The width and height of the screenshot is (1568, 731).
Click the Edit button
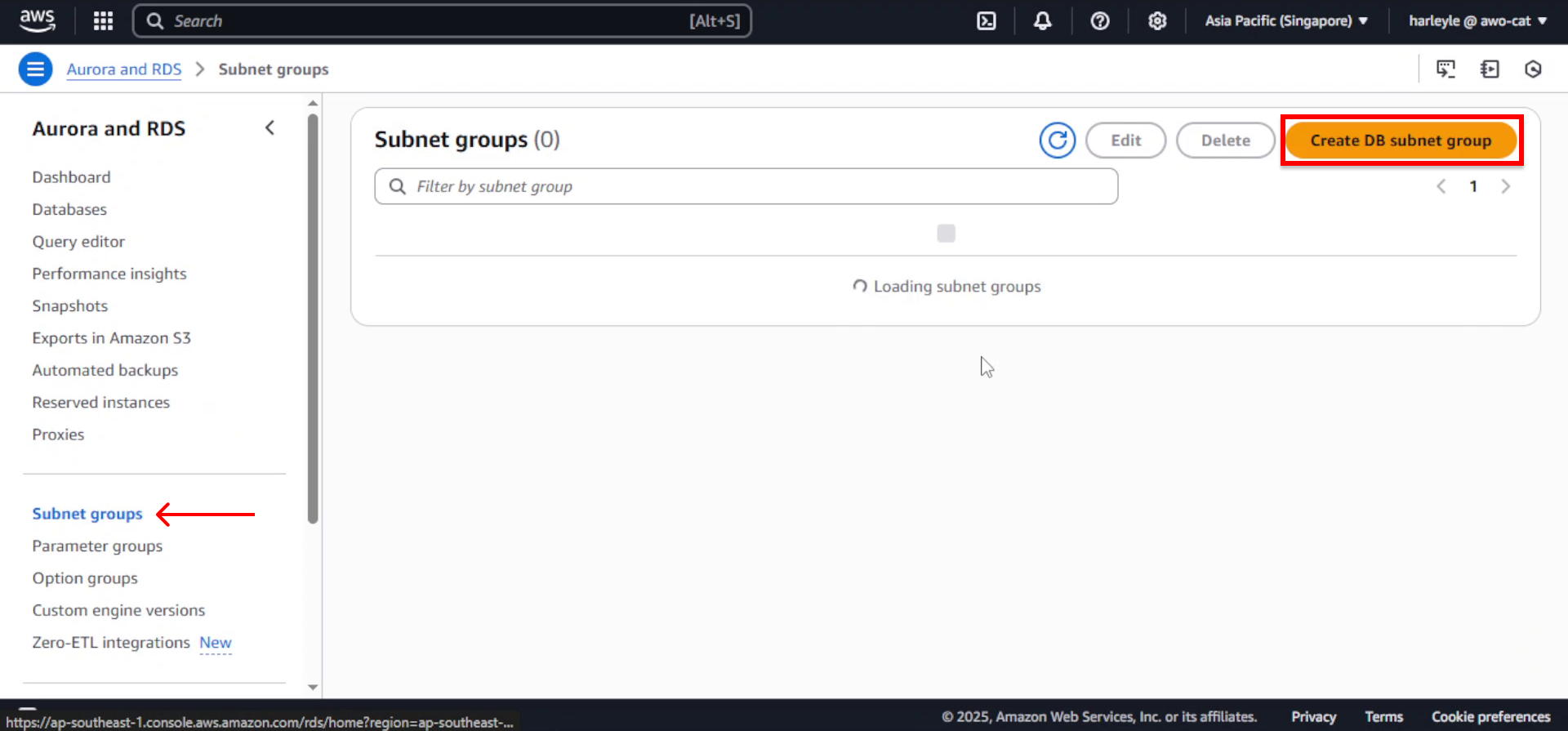(x=1126, y=140)
